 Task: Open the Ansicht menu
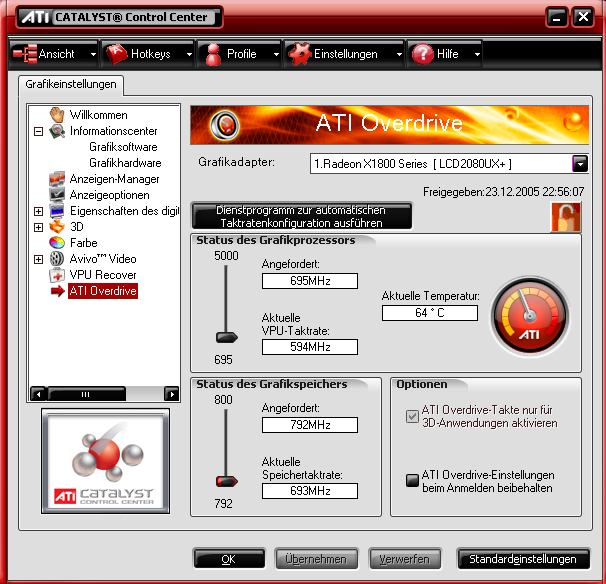[54, 54]
